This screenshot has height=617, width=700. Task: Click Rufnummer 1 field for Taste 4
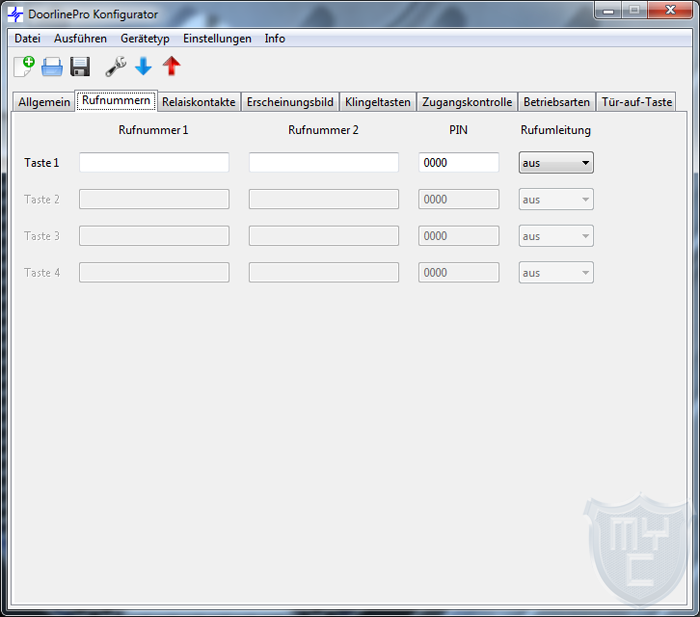(154, 272)
